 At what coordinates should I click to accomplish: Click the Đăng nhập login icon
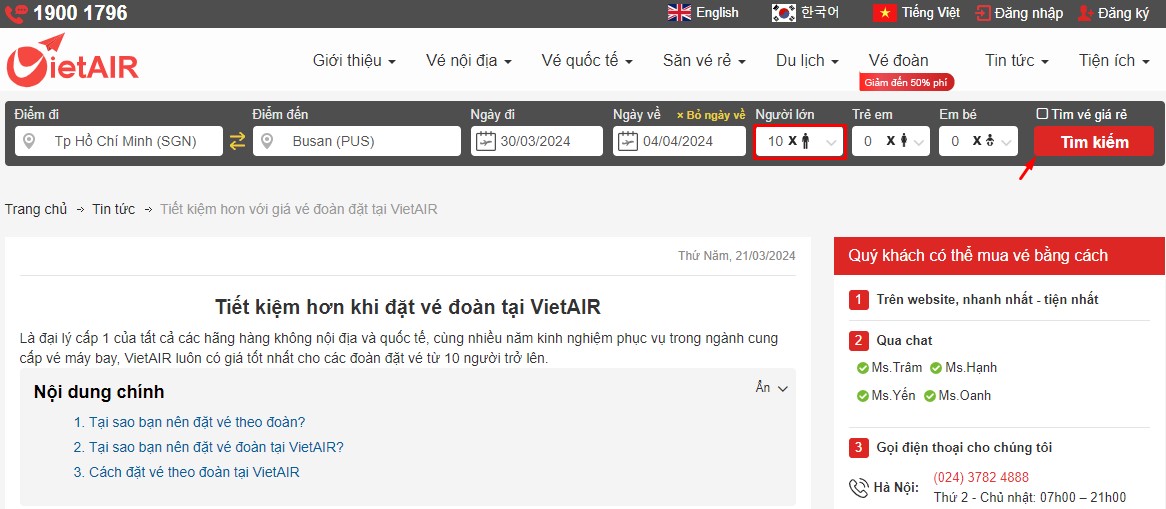pyautogui.click(x=983, y=13)
